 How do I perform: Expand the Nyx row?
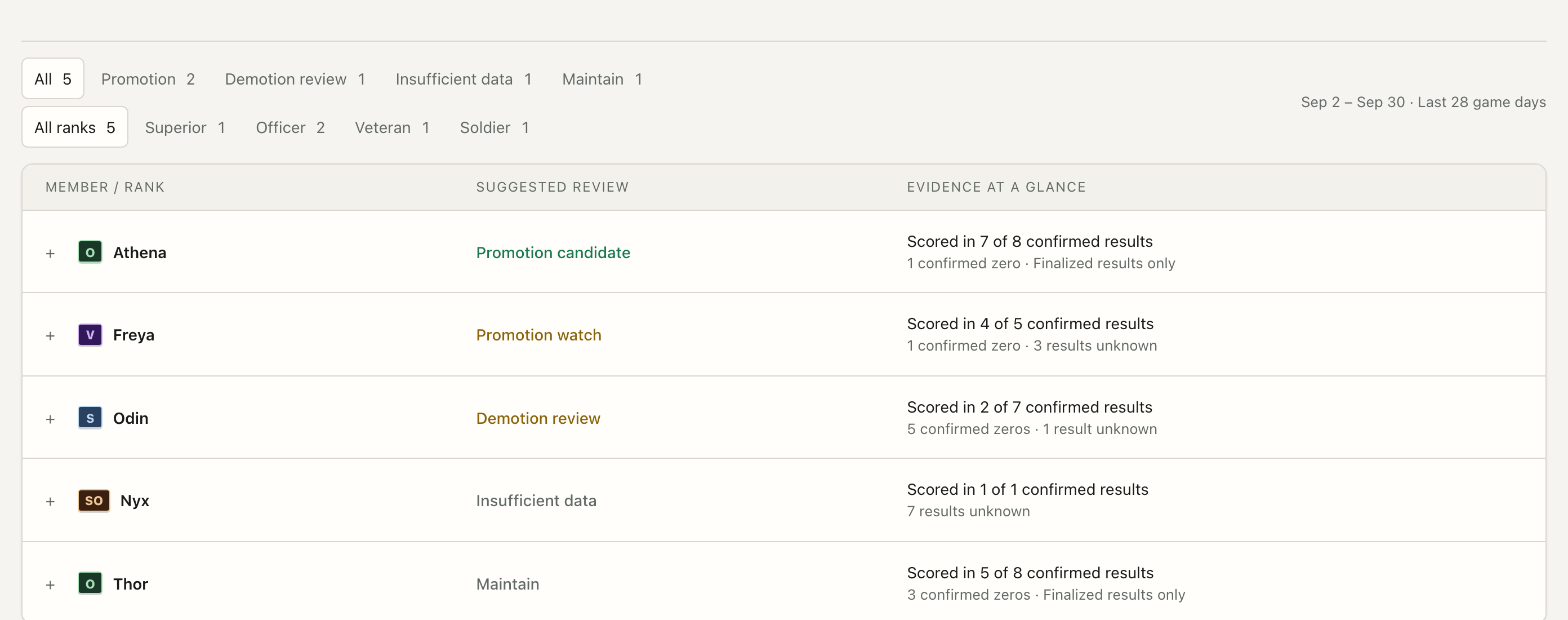click(x=51, y=501)
